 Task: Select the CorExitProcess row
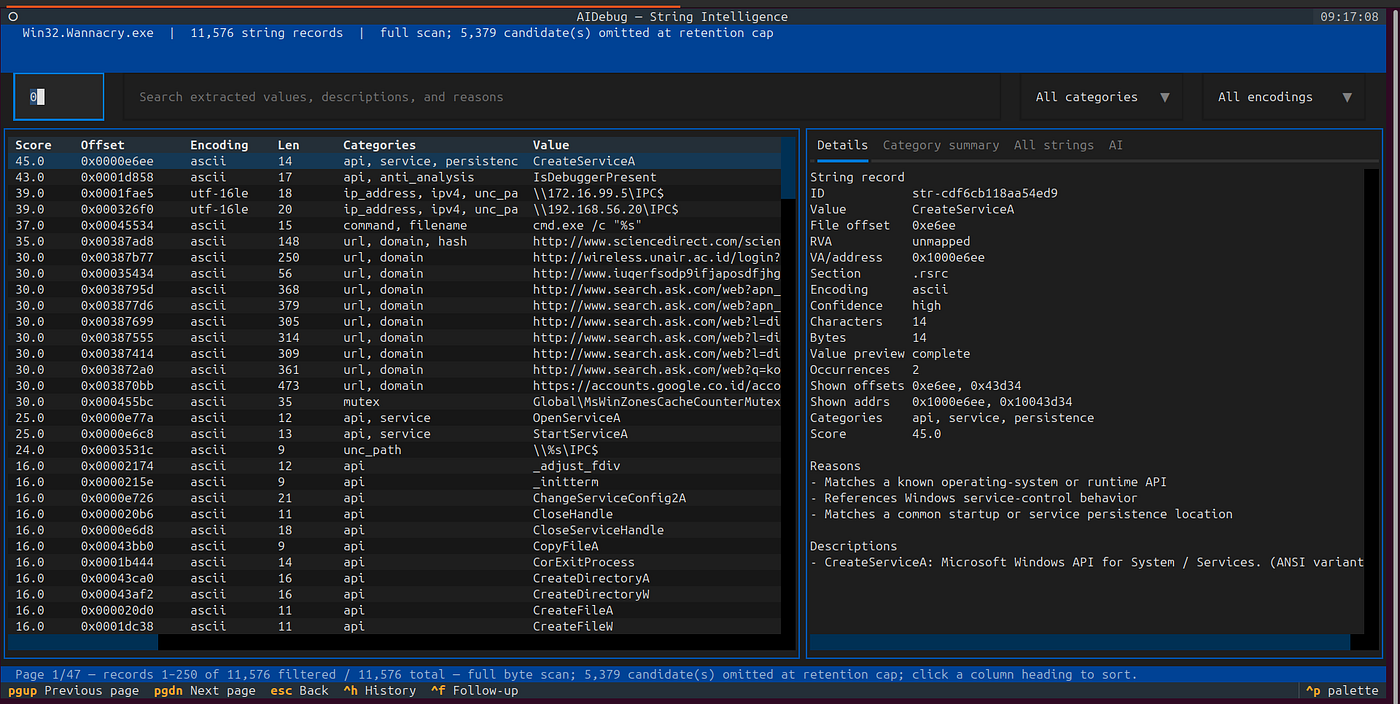click(395, 562)
